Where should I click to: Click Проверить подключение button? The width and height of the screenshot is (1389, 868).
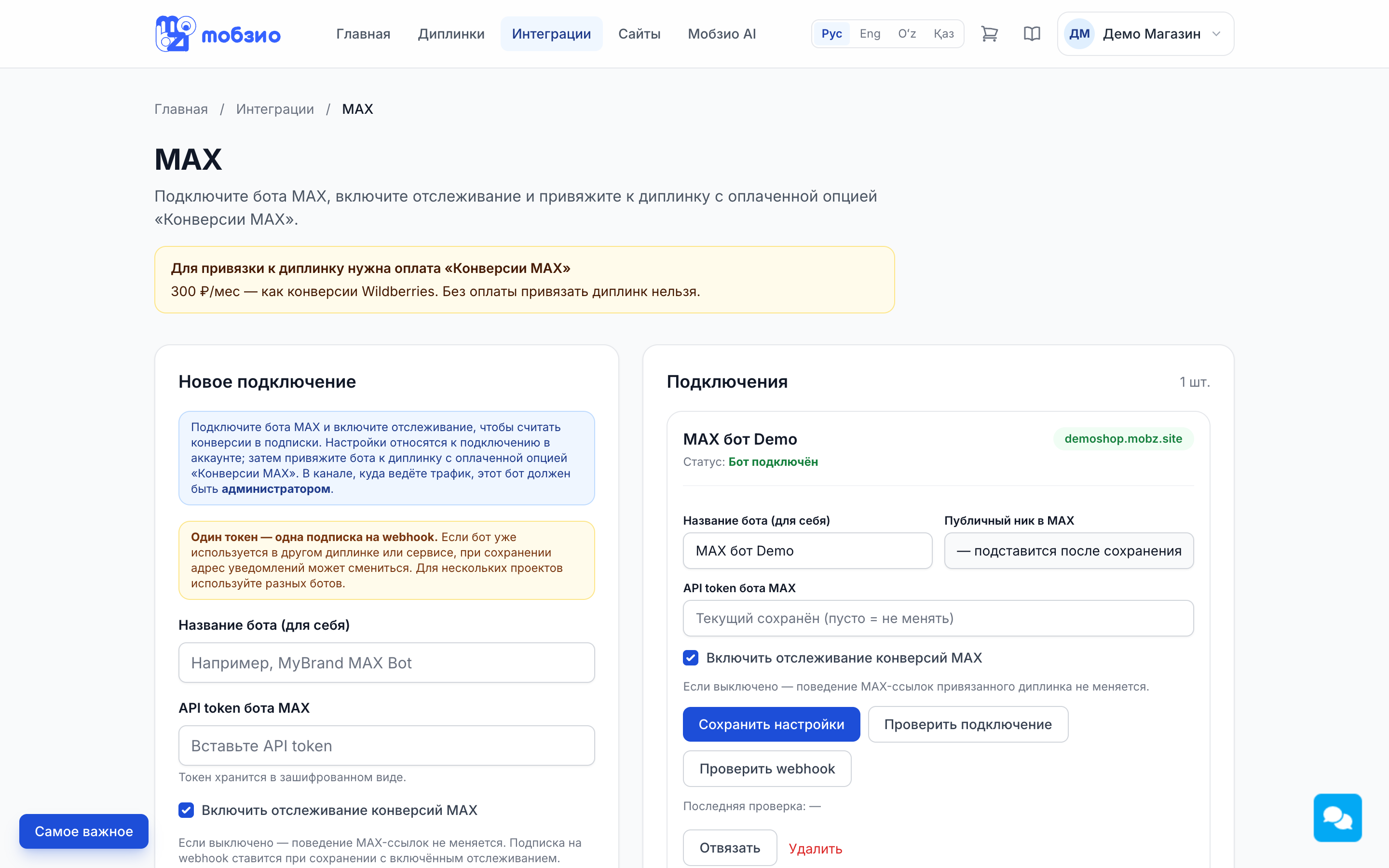[967, 724]
